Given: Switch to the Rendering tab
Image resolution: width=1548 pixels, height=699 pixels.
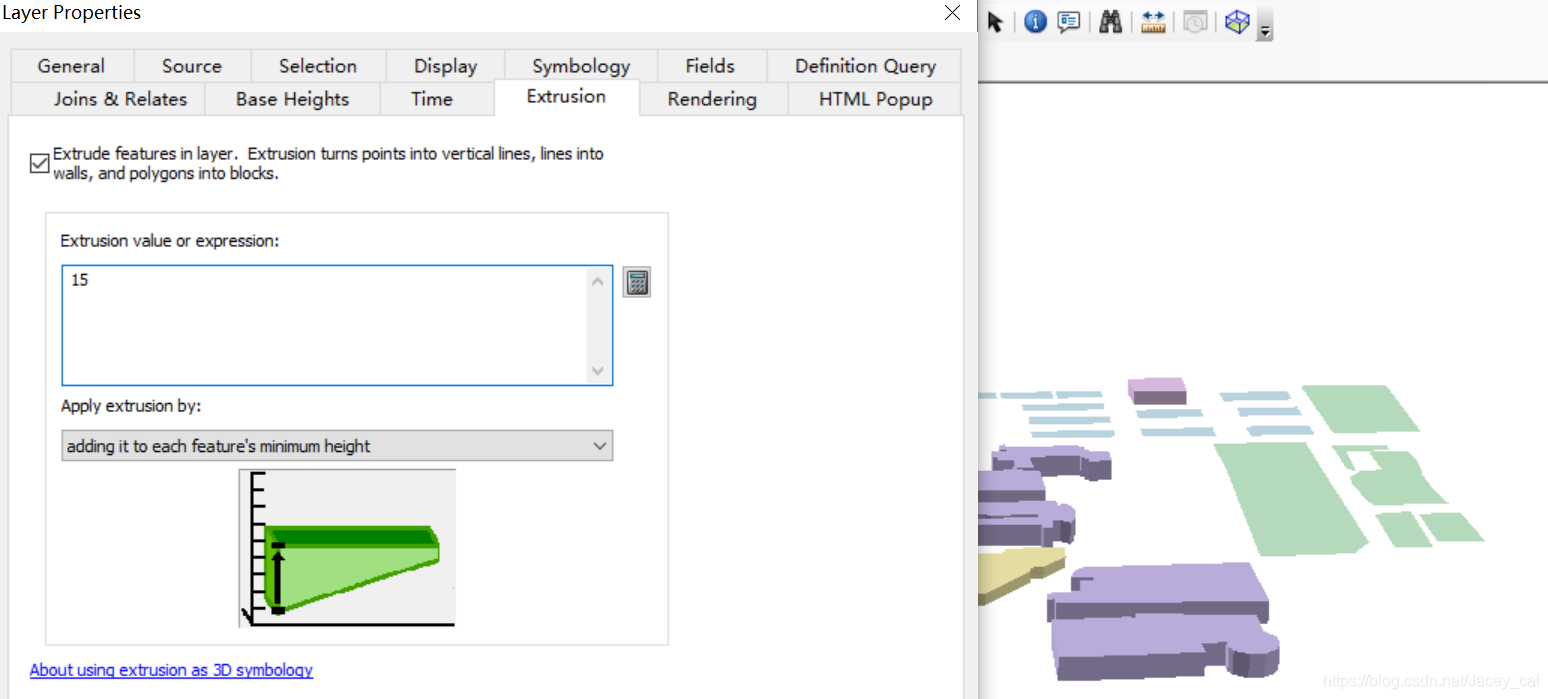Looking at the screenshot, I should coord(712,99).
